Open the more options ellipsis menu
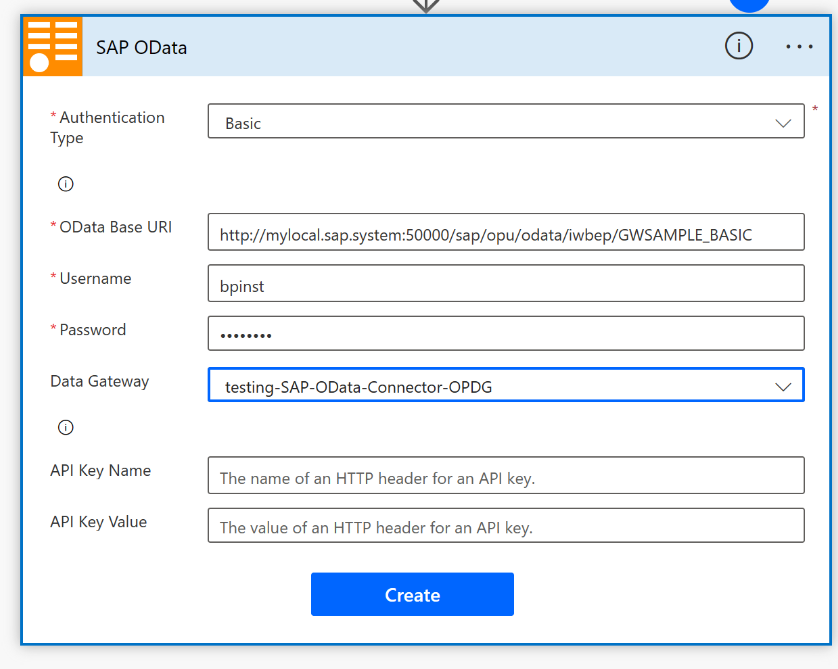The height and width of the screenshot is (669, 838). [799, 47]
